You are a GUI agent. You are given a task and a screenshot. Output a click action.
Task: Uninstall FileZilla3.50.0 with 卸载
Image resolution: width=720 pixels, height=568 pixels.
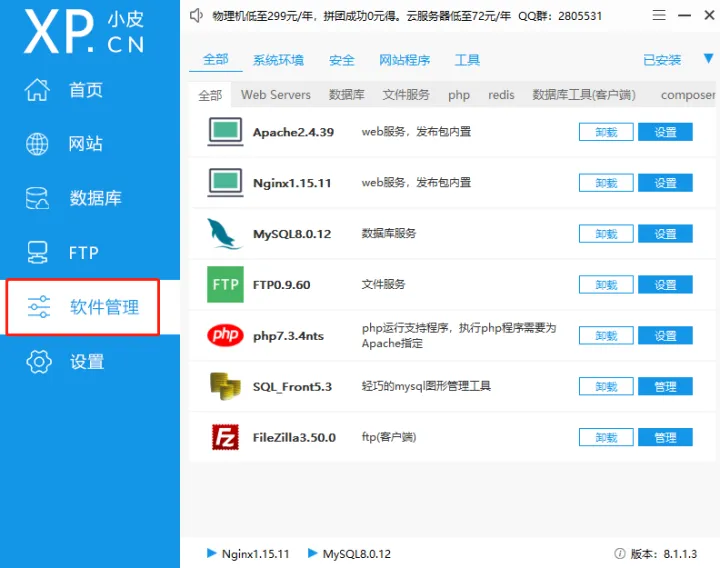click(606, 438)
